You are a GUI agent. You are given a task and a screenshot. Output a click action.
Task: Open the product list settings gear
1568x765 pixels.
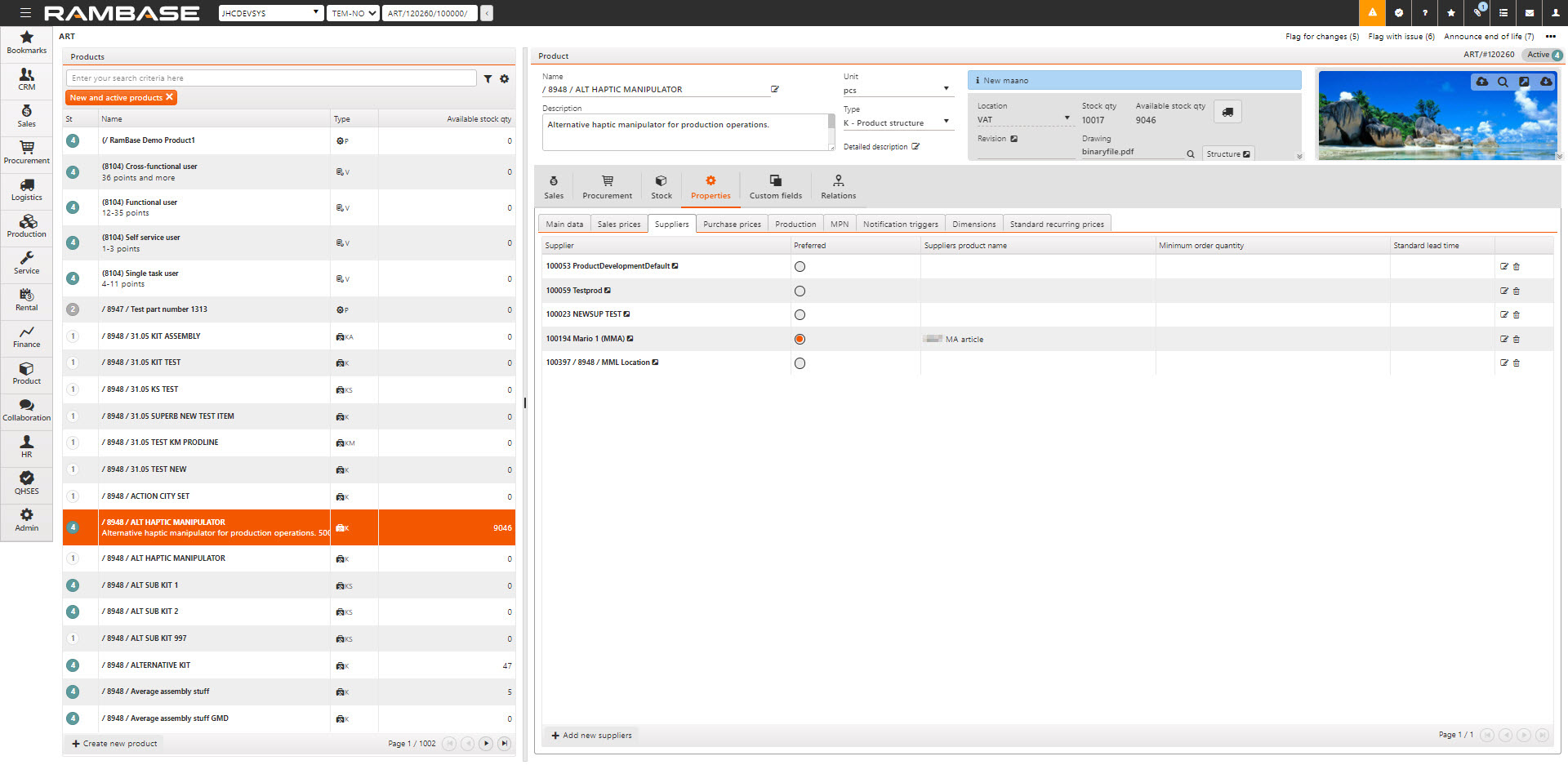click(505, 79)
